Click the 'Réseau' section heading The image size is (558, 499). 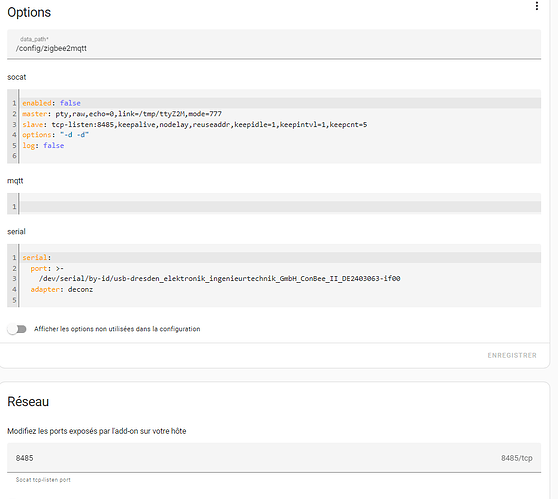click(x=28, y=402)
